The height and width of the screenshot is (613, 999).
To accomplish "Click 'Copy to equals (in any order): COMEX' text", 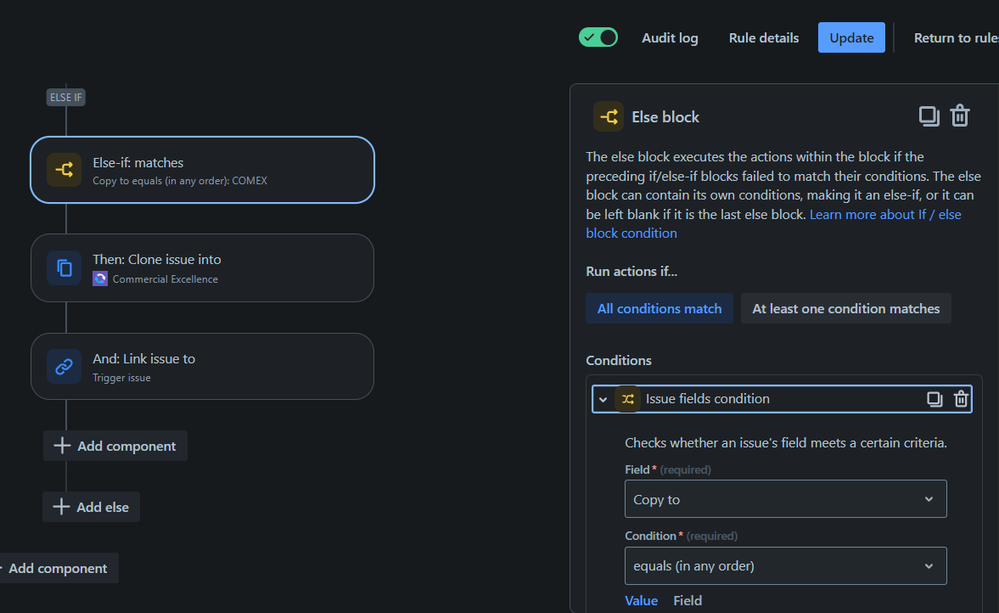I will click(180, 181).
